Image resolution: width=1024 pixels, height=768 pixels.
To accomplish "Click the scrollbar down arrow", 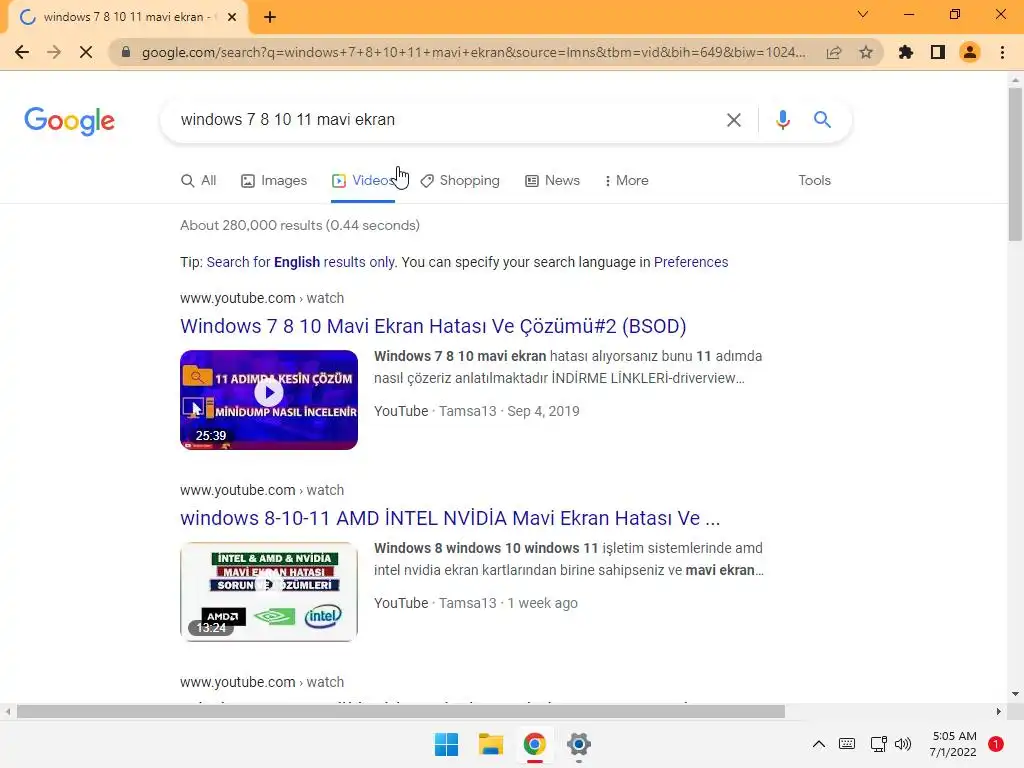I will (x=1015, y=694).
